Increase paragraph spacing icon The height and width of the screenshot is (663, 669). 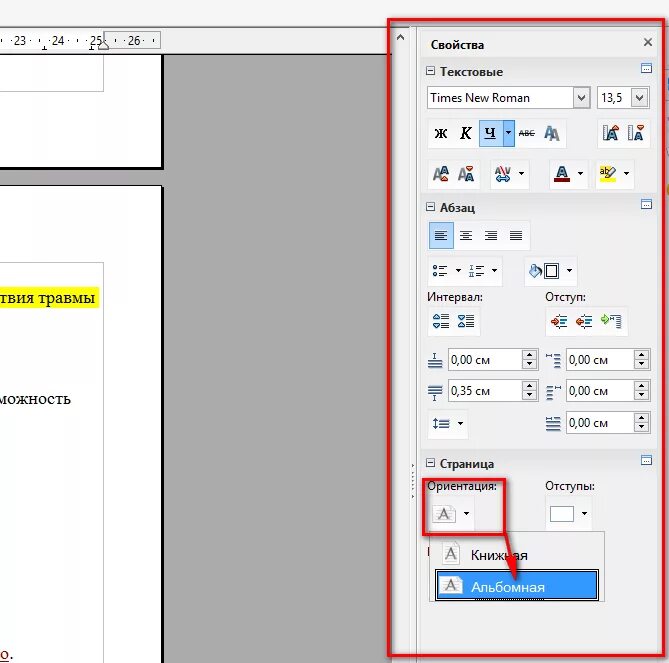pos(441,321)
